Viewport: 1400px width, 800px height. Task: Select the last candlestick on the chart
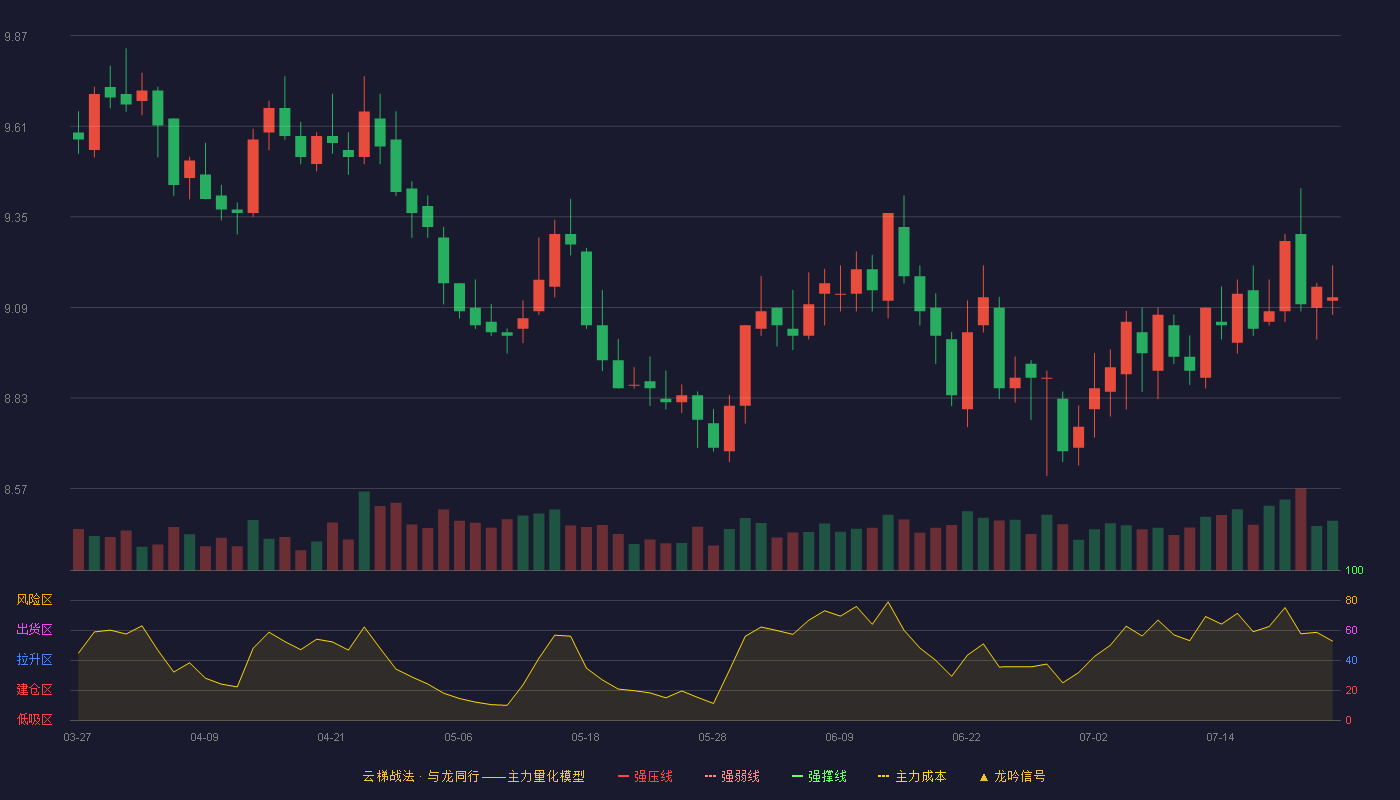coord(1332,298)
